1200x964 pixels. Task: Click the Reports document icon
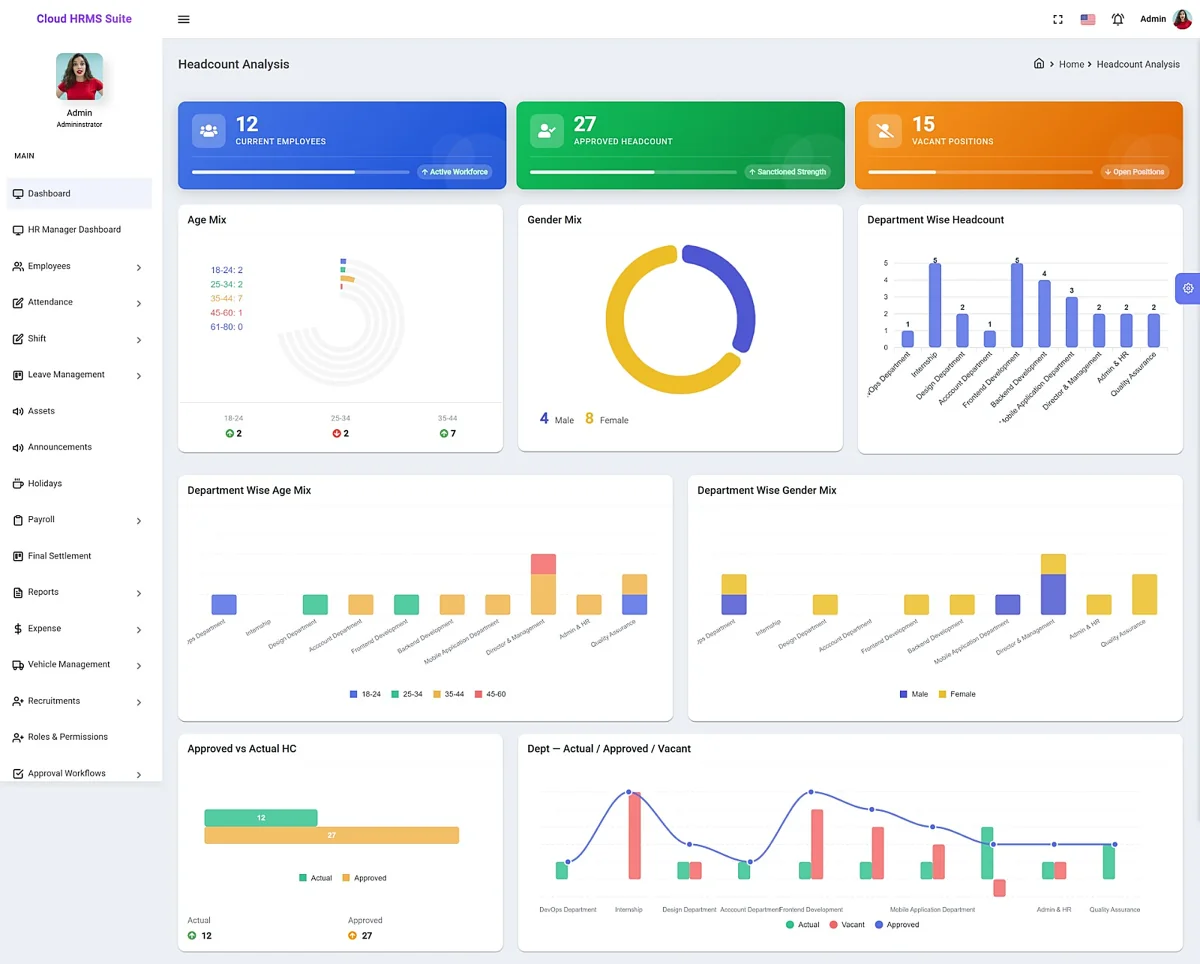click(18, 592)
